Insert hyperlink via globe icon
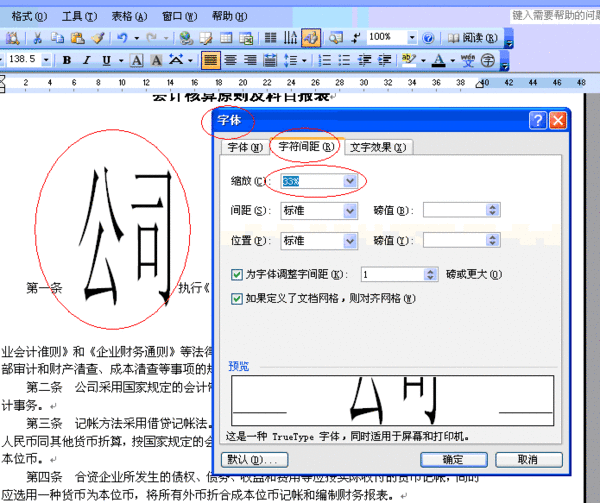Screen dimensions: 600x503 [x=186, y=38]
